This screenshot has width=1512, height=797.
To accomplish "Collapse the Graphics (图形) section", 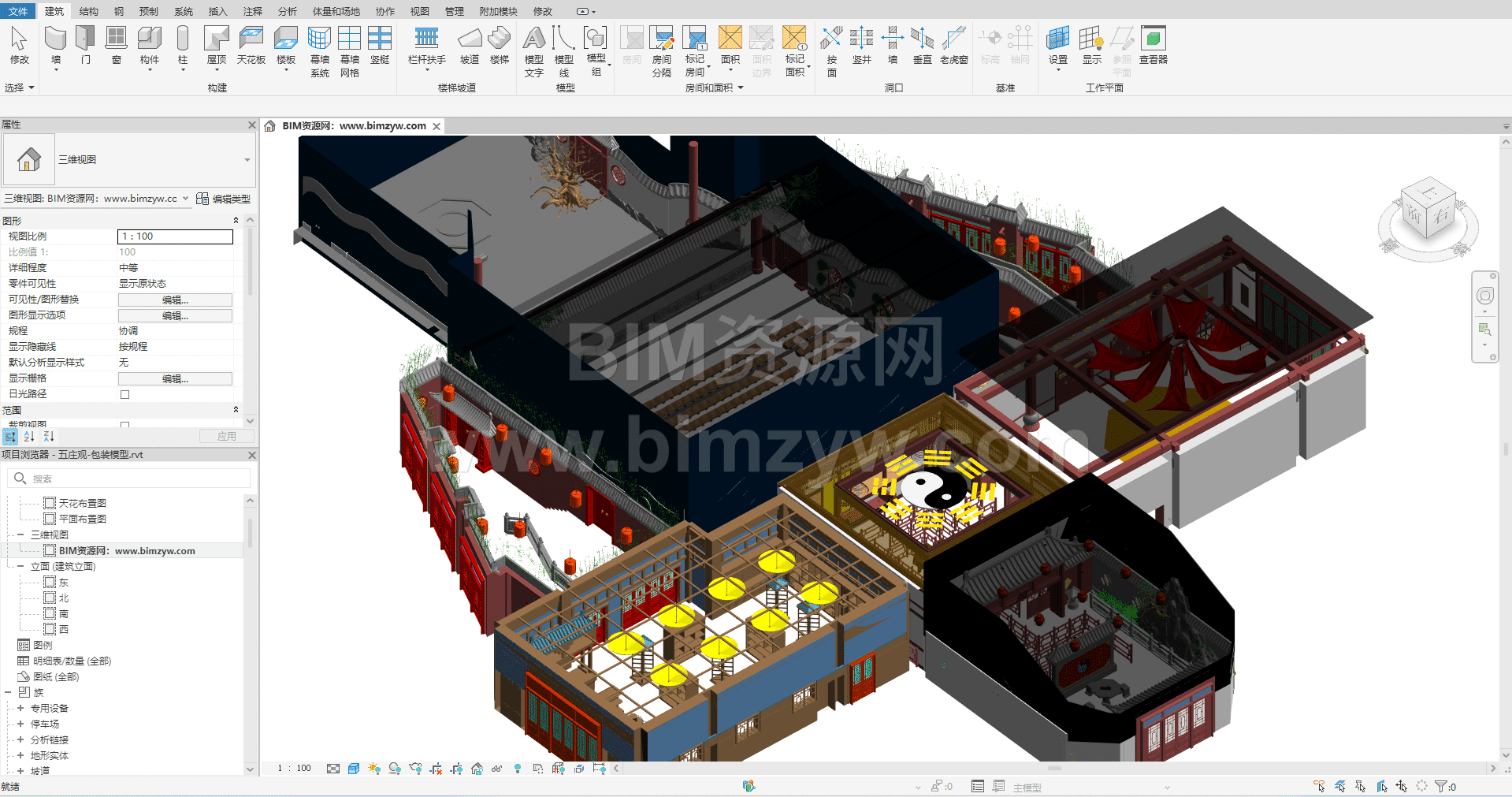I will tap(236, 220).
